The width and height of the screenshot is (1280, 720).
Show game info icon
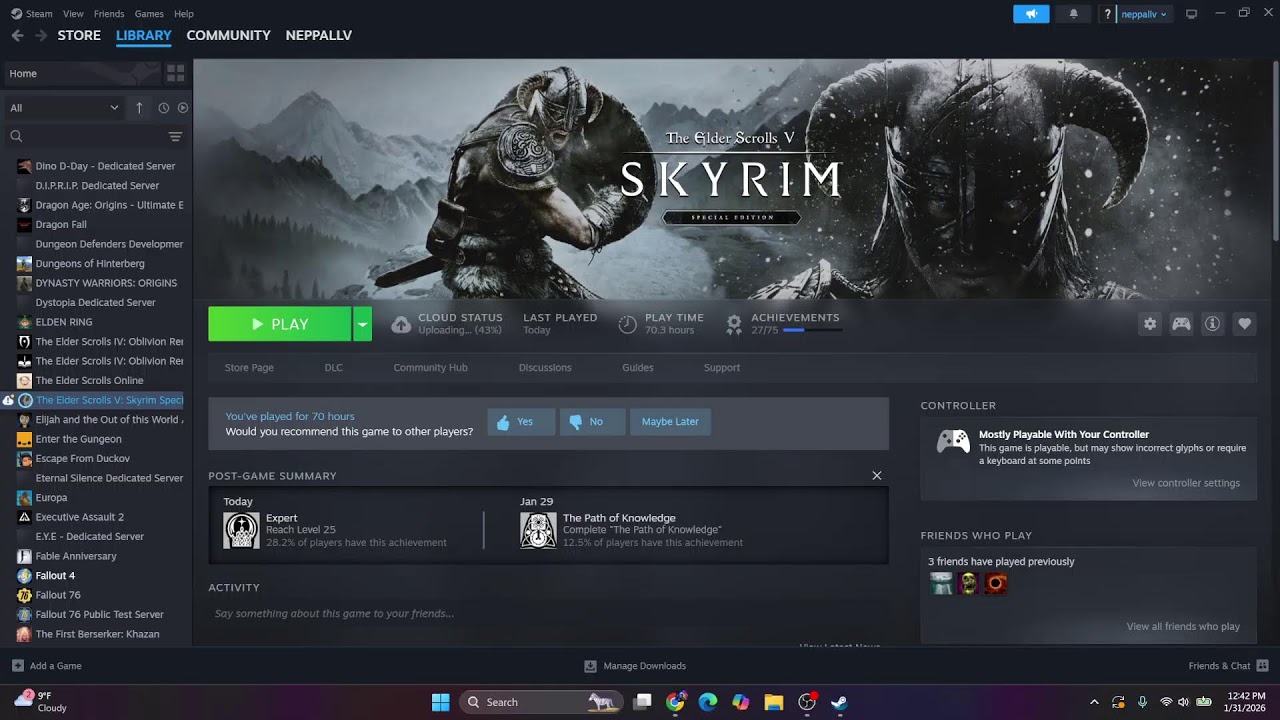click(1212, 324)
